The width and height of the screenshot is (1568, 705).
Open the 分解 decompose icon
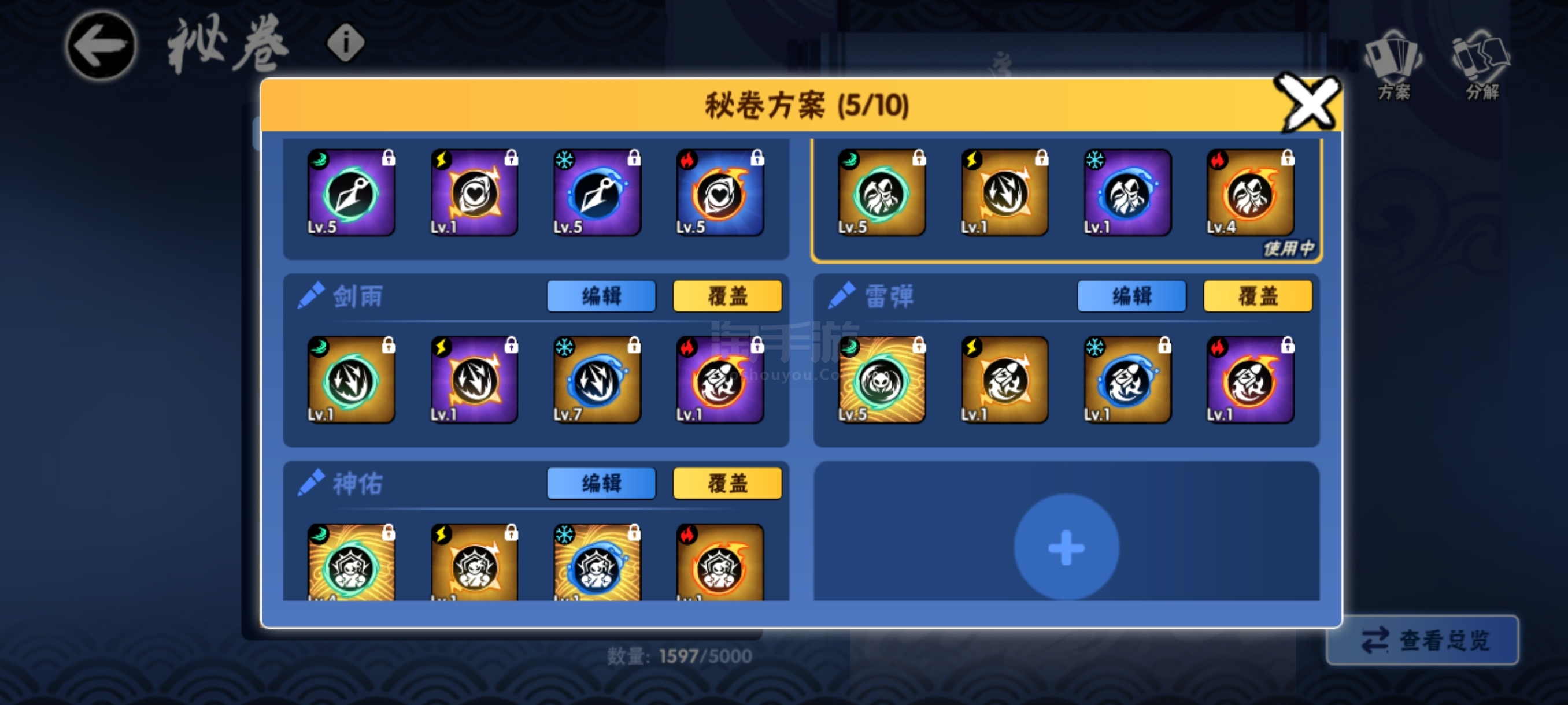coord(1481,65)
